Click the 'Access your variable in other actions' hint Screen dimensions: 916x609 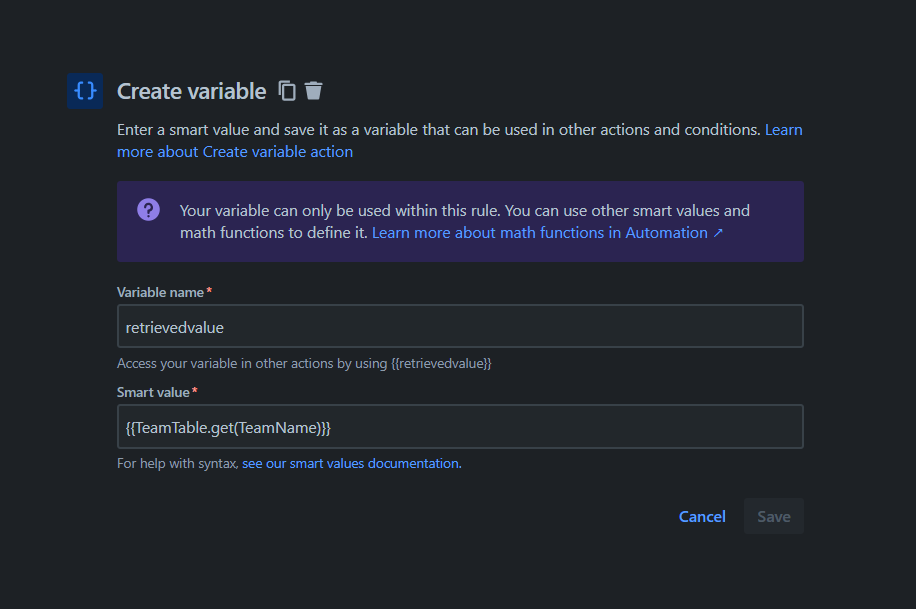coord(304,364)
